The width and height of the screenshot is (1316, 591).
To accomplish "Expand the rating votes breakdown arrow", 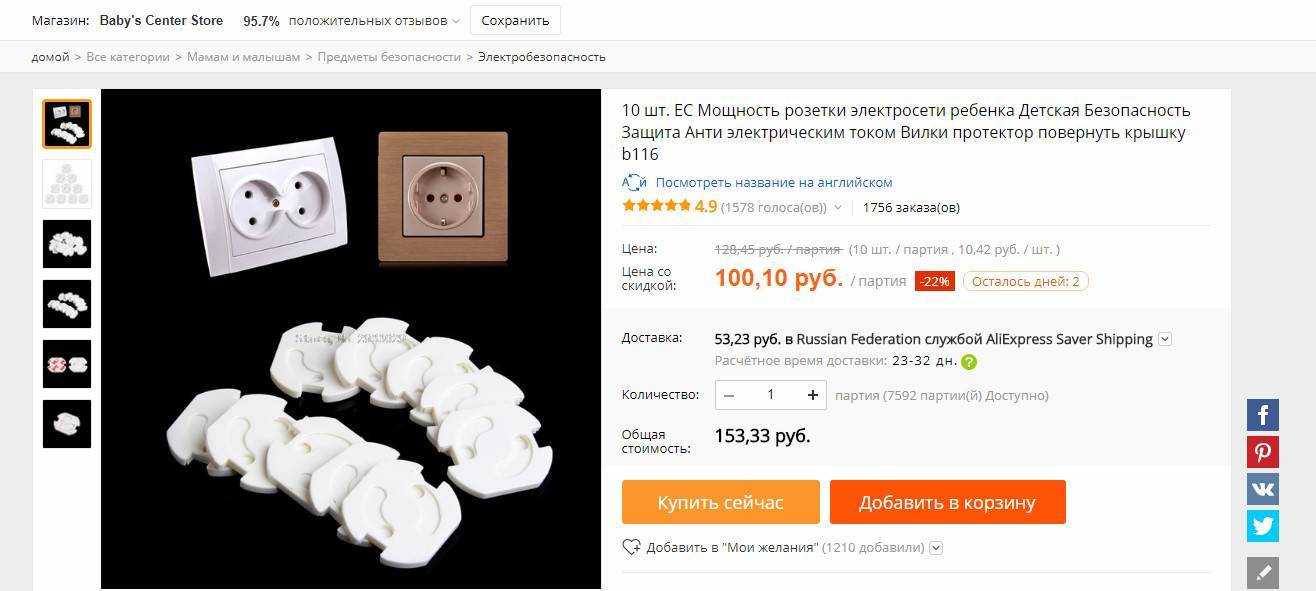I will point(838,208).
